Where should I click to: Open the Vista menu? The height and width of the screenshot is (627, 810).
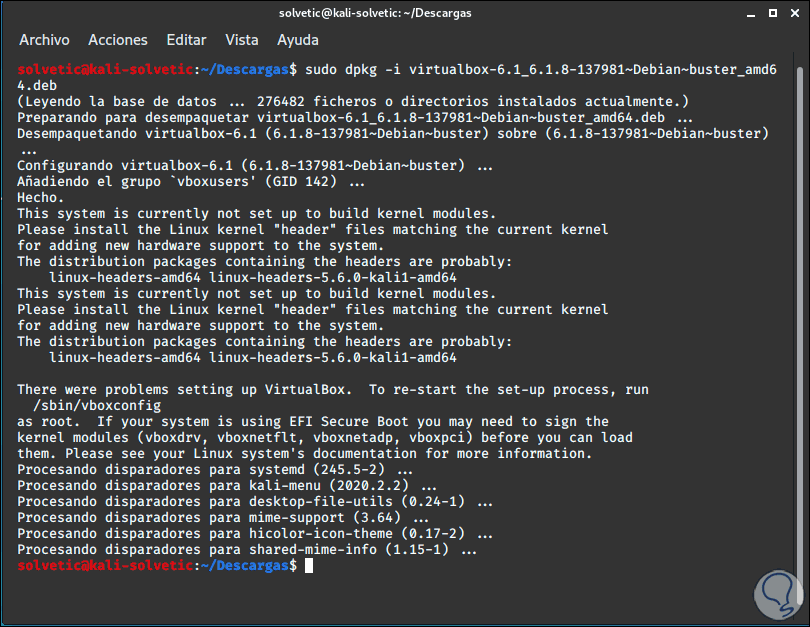click(241, 40)
